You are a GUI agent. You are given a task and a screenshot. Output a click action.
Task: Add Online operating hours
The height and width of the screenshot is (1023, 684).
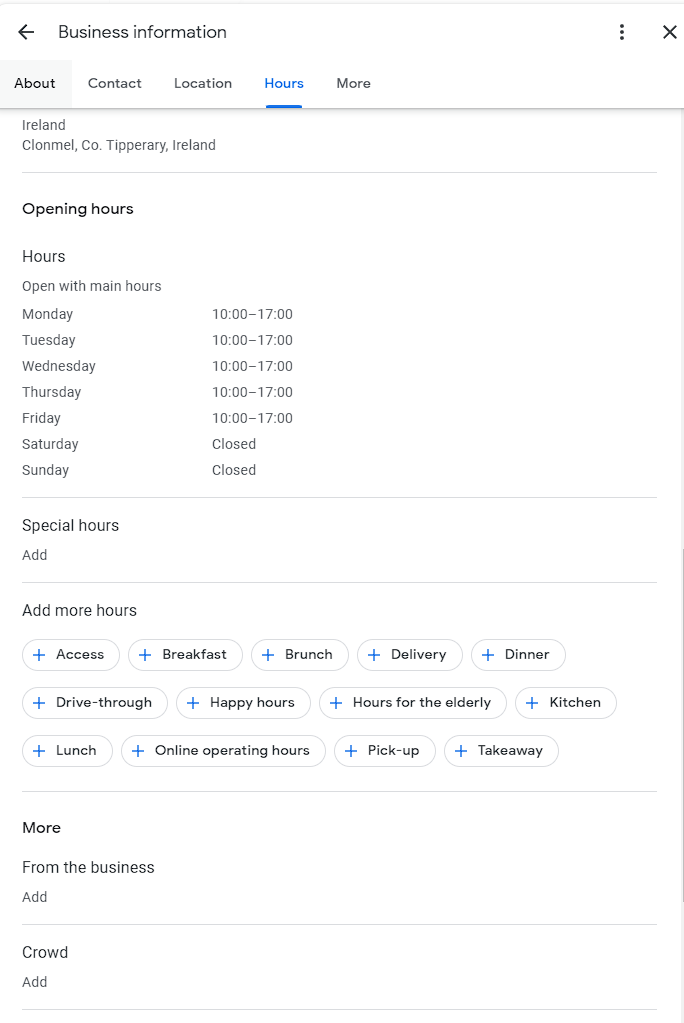tap(223, 751)
